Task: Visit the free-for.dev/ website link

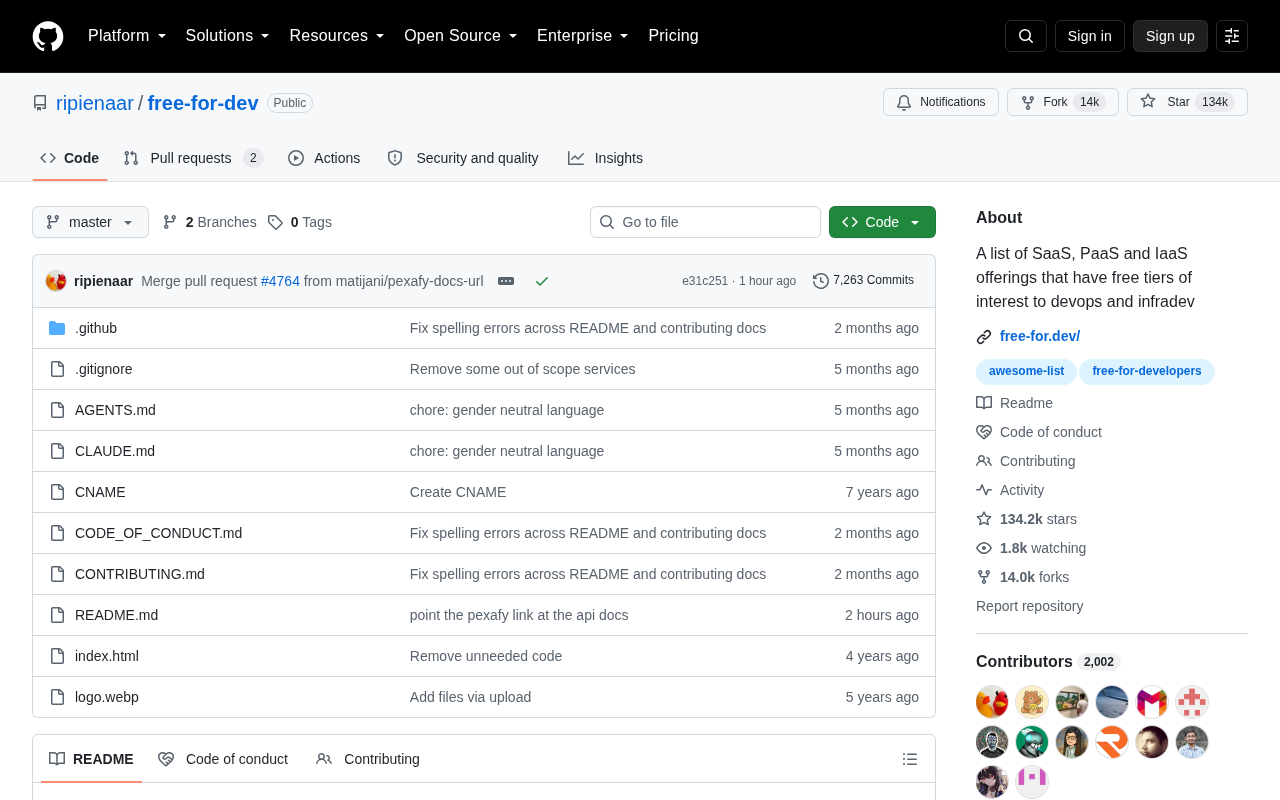Action: pyautogui.click(x=1040, y=336)
